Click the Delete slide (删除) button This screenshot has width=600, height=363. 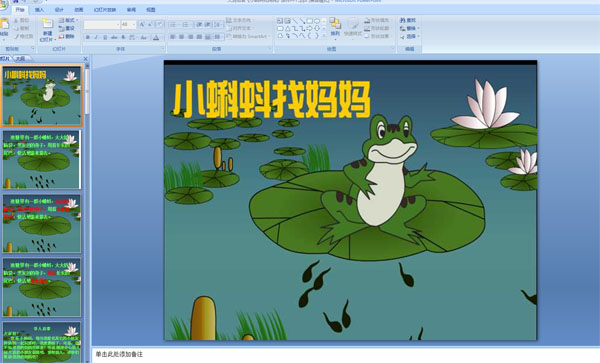[66, 36]
